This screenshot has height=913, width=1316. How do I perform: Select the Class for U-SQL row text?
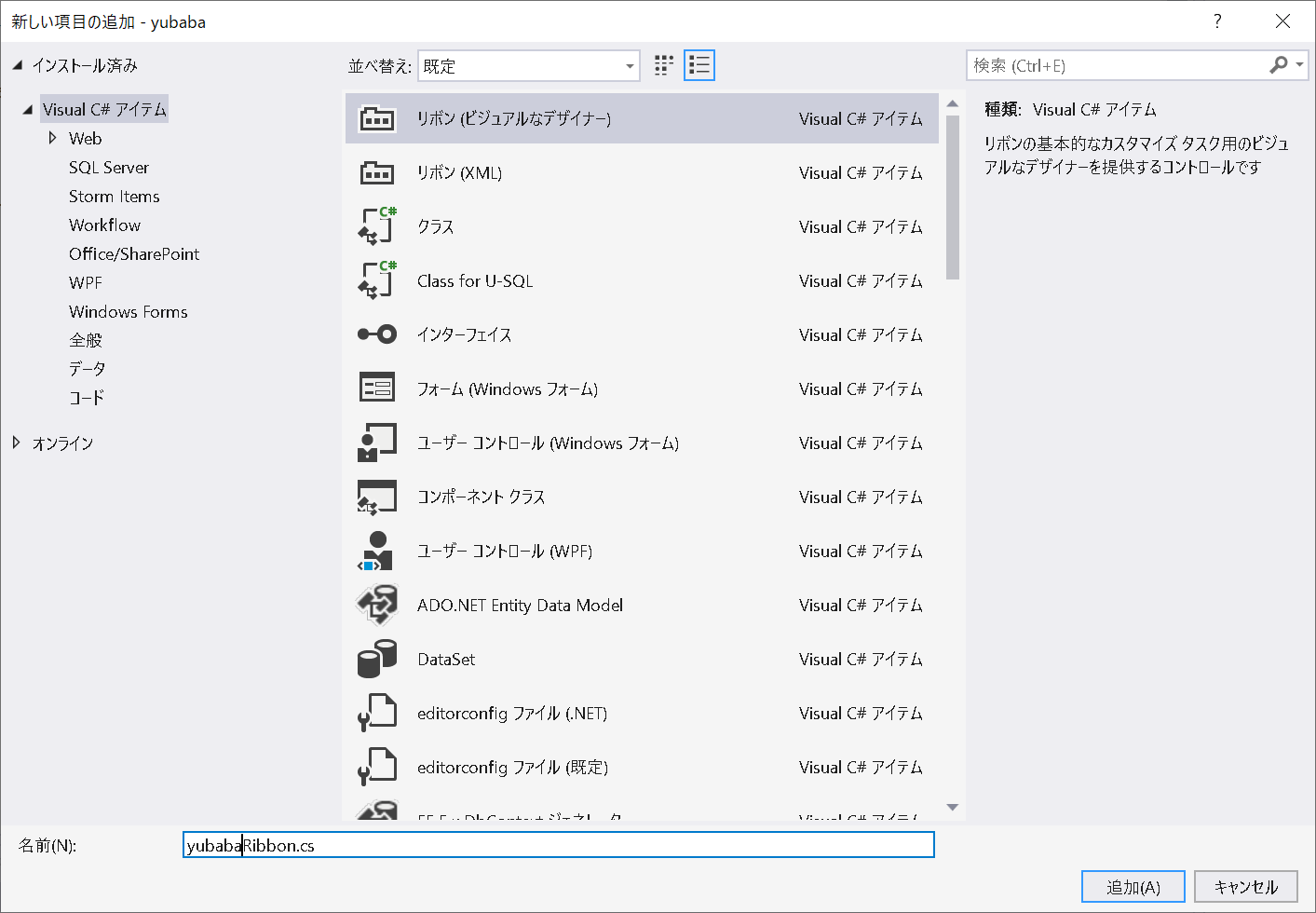(x=475, y=281)
